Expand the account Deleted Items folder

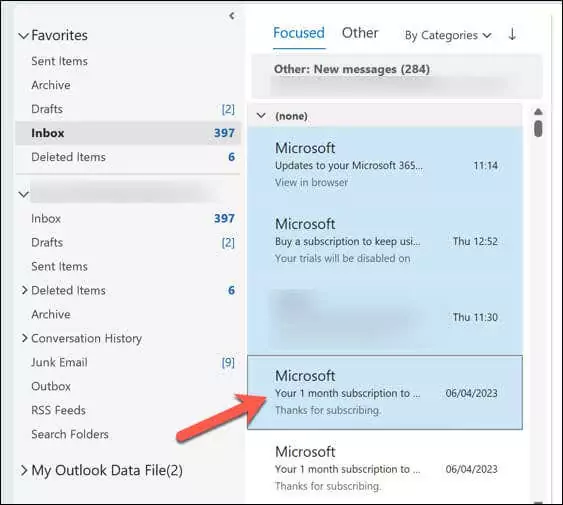point(24,290)
